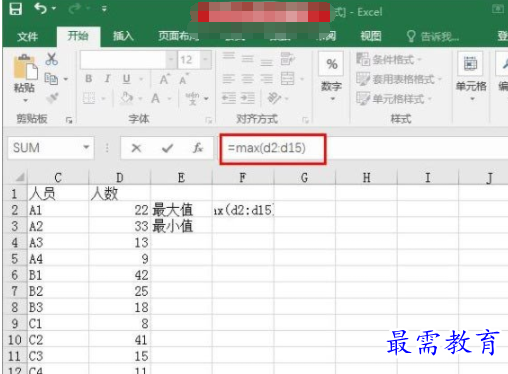Image resolution: width=508 pixels, height=374 pixels.
Task: Click the Insert Function fx icon
Action: pyautogui.click(x=198, y=148)
